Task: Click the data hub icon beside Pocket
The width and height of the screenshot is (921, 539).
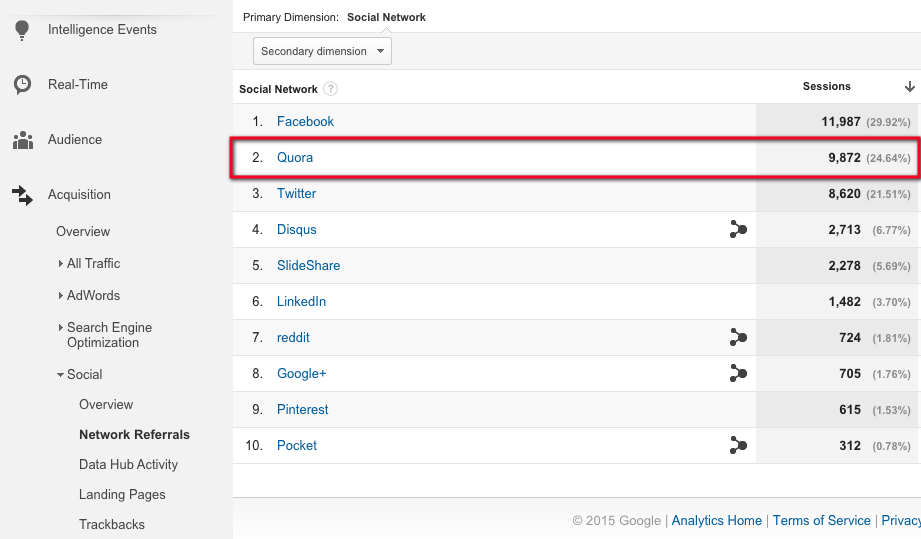Action: 738,446
